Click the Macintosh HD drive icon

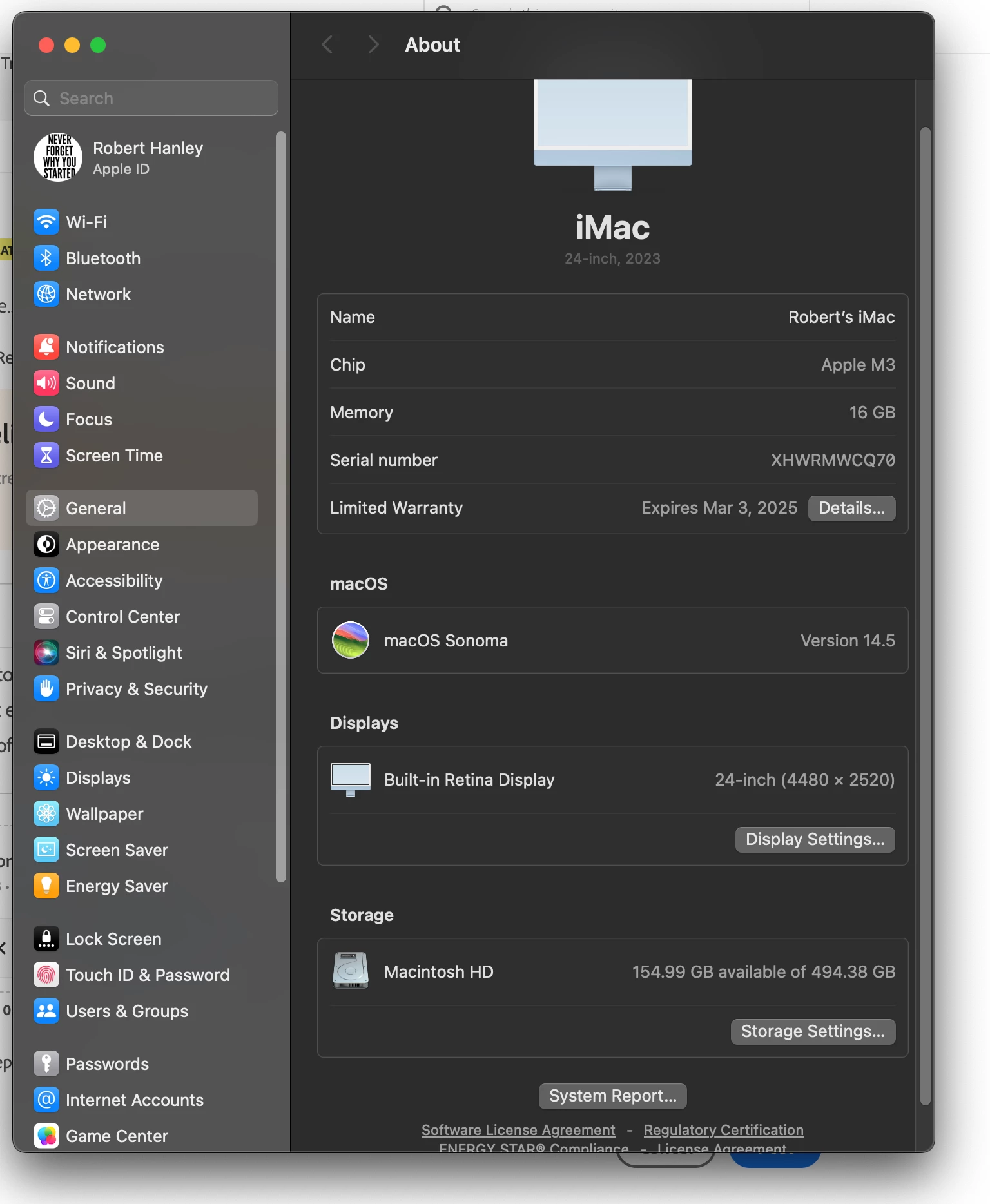(351, 971)
